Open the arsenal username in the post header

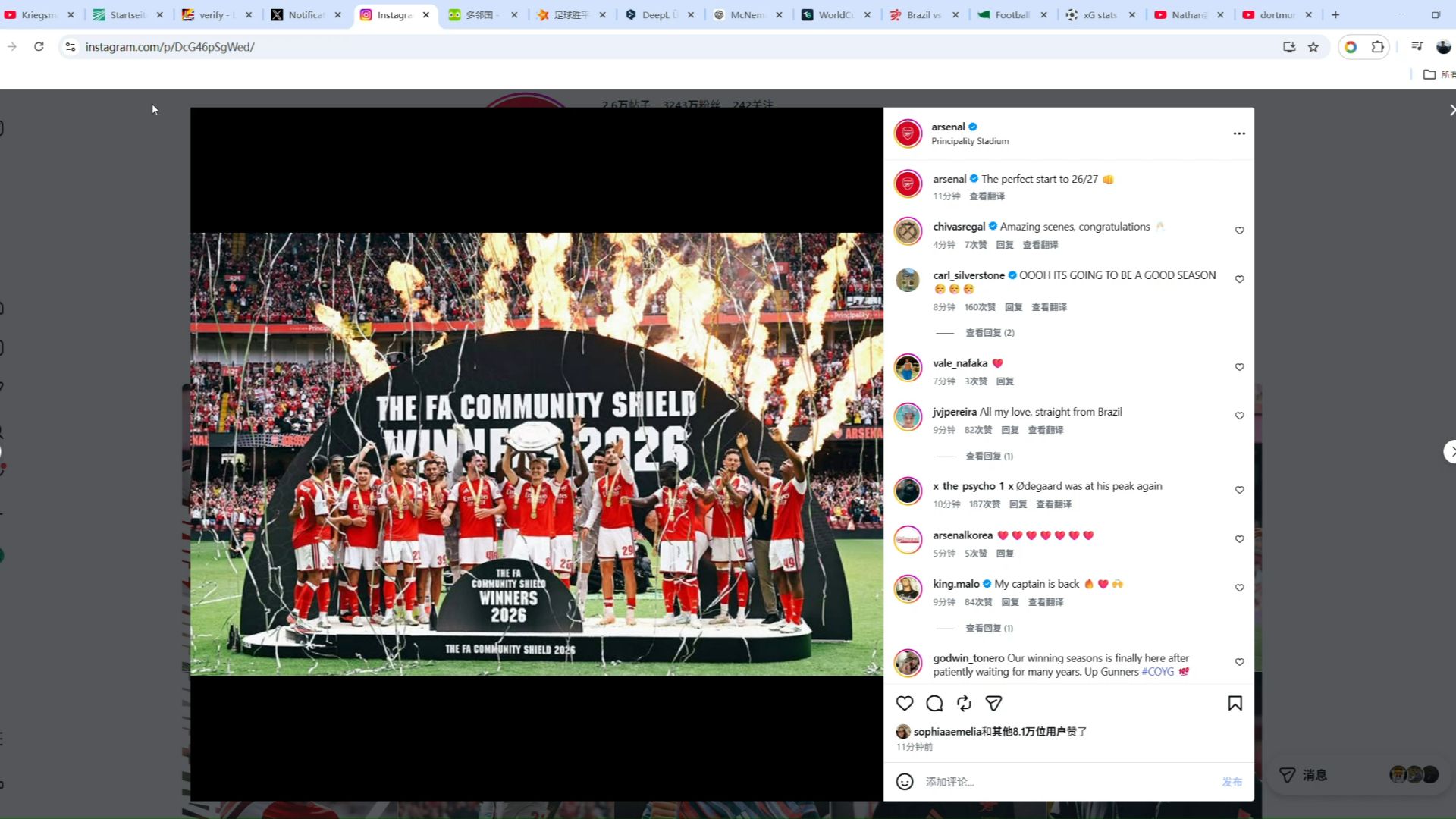pyautogui.click(x=948, y=127)
